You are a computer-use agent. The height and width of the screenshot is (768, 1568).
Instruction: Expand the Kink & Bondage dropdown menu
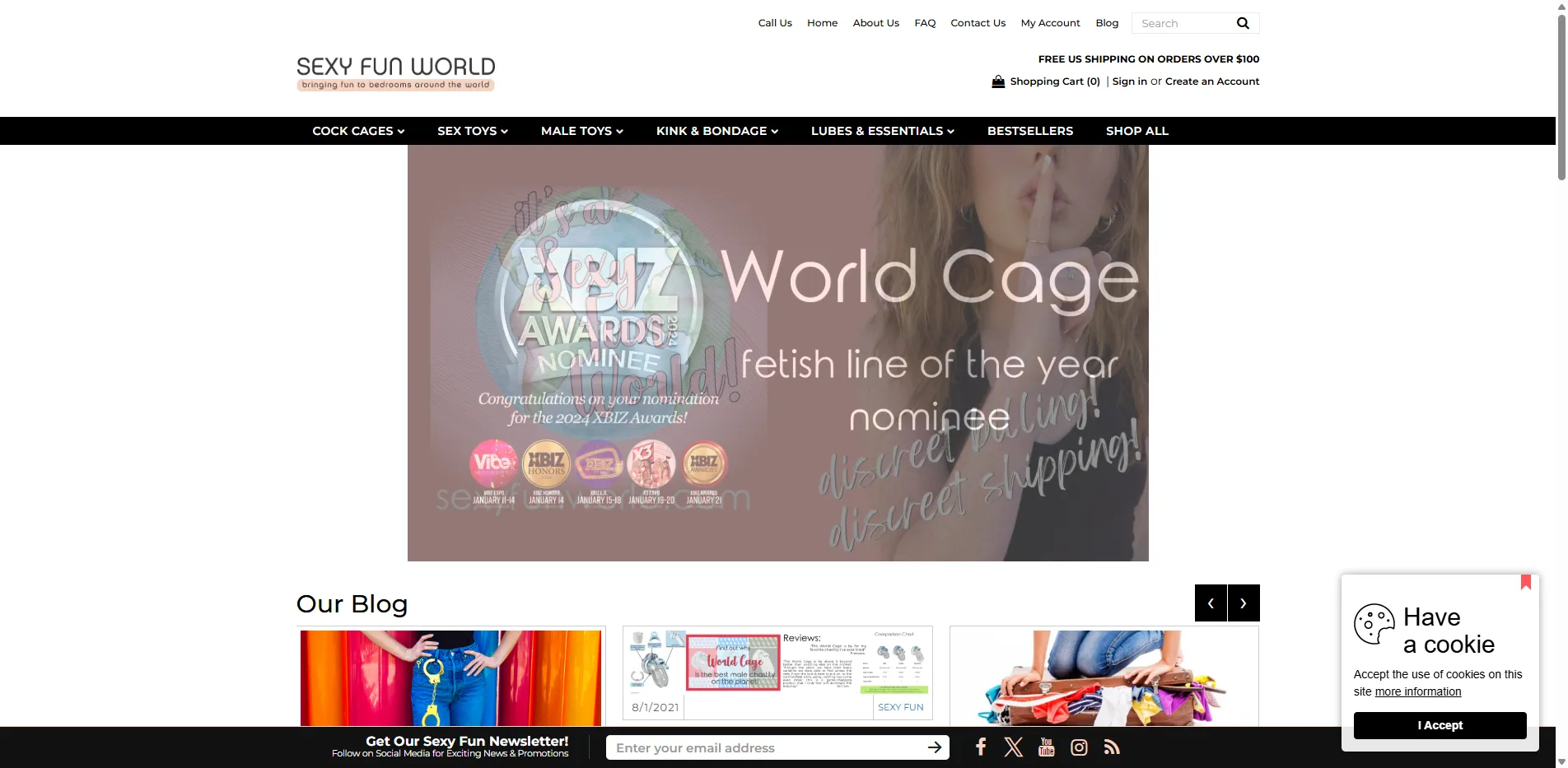tap(716, 131)
